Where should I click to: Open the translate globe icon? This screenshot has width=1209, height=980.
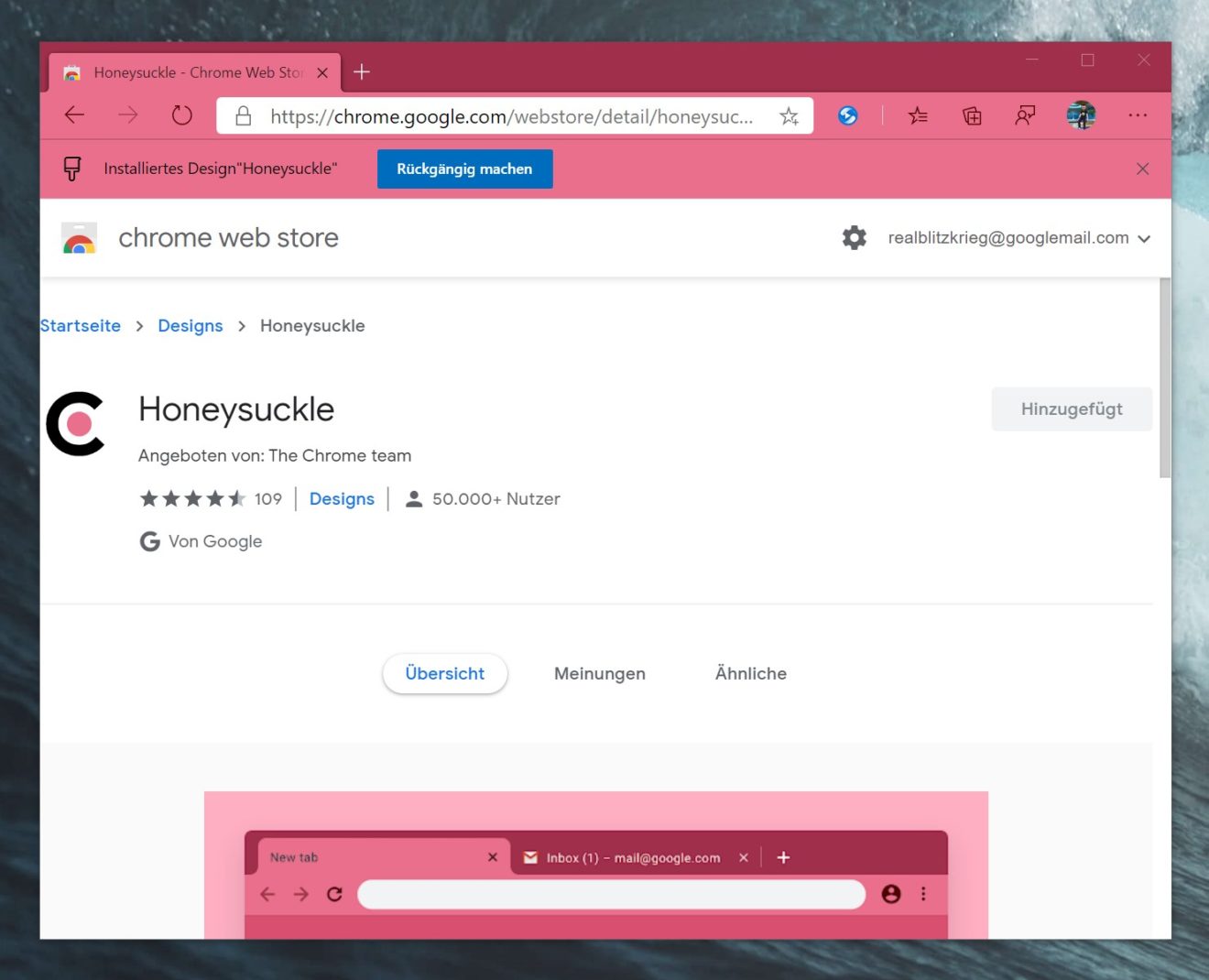tap(847, 115)
